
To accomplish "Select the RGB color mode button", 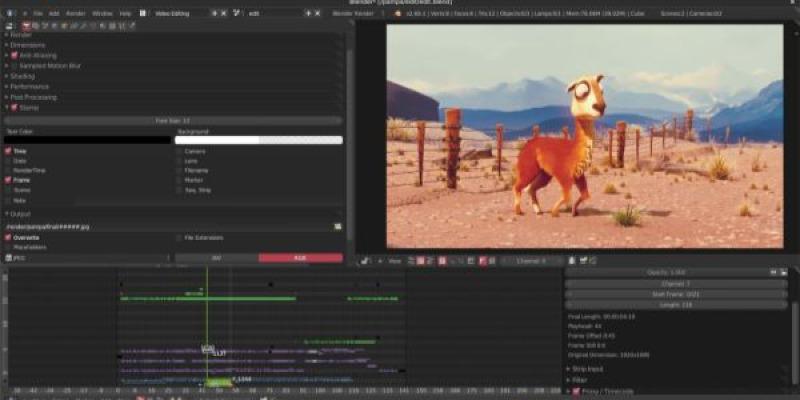I will pyautogui.click(x=300, y=258).
